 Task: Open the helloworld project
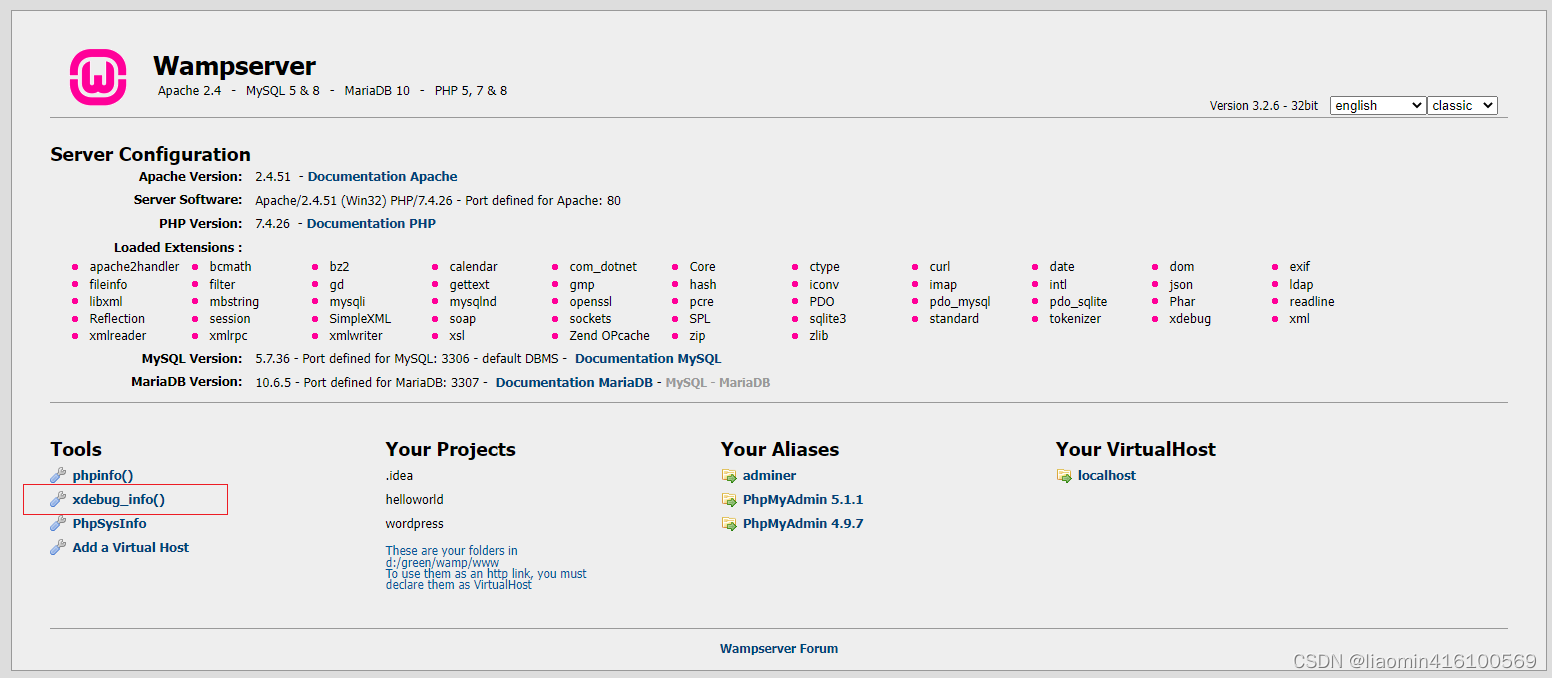pyautogui.click(x=412, y=499)
